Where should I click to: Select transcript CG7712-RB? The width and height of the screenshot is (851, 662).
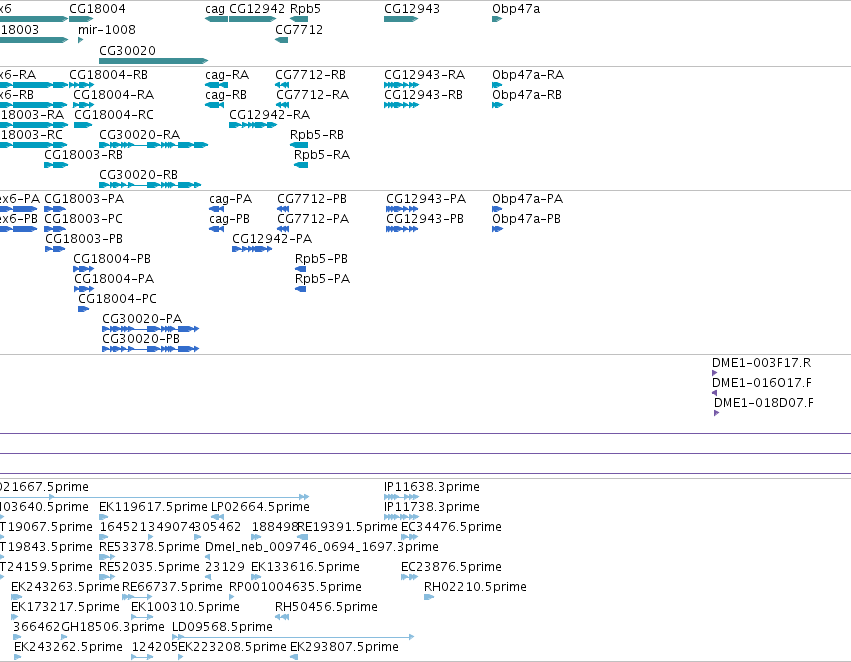[x=310, y=75]
